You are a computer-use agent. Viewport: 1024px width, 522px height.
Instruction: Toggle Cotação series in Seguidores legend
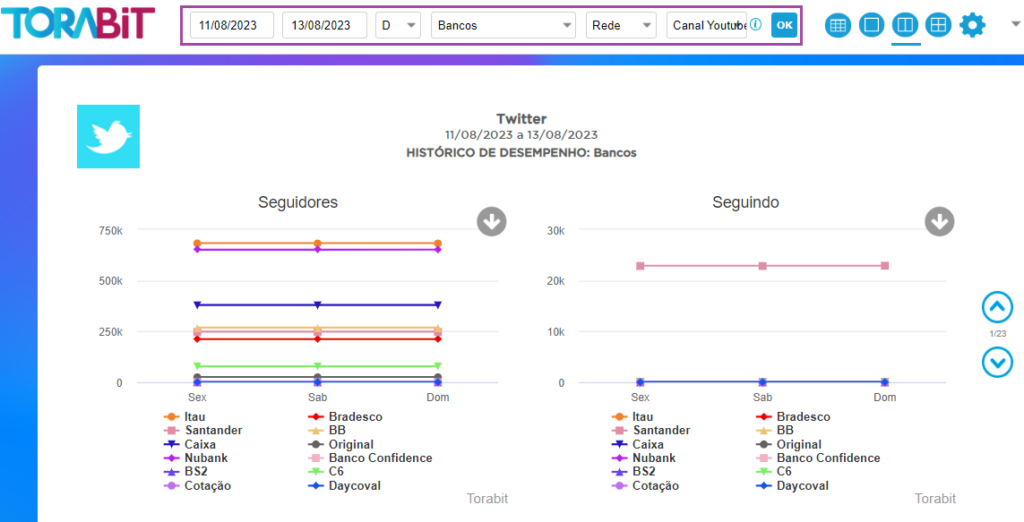[x=197, y=485]
